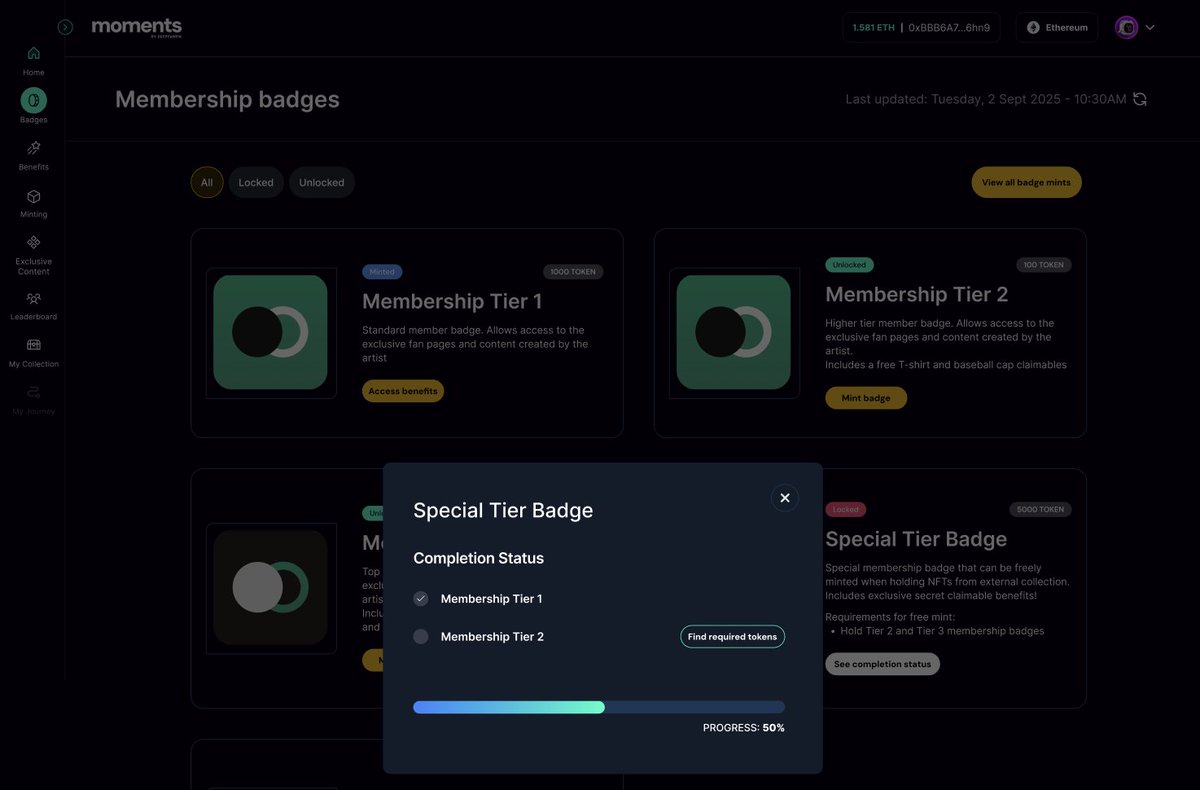Open the Home section in sidebar
Image resolution: width=1200 pixels, height=790 pixels.
[33, 58]
